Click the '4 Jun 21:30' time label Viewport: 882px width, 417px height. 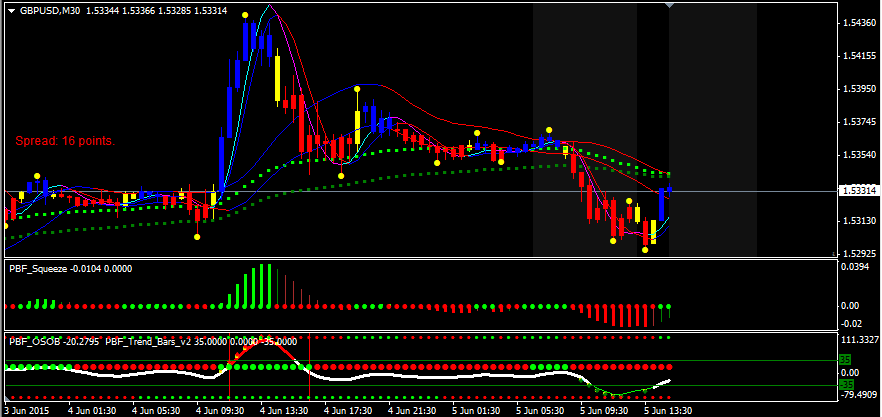[x=410, y=411]
